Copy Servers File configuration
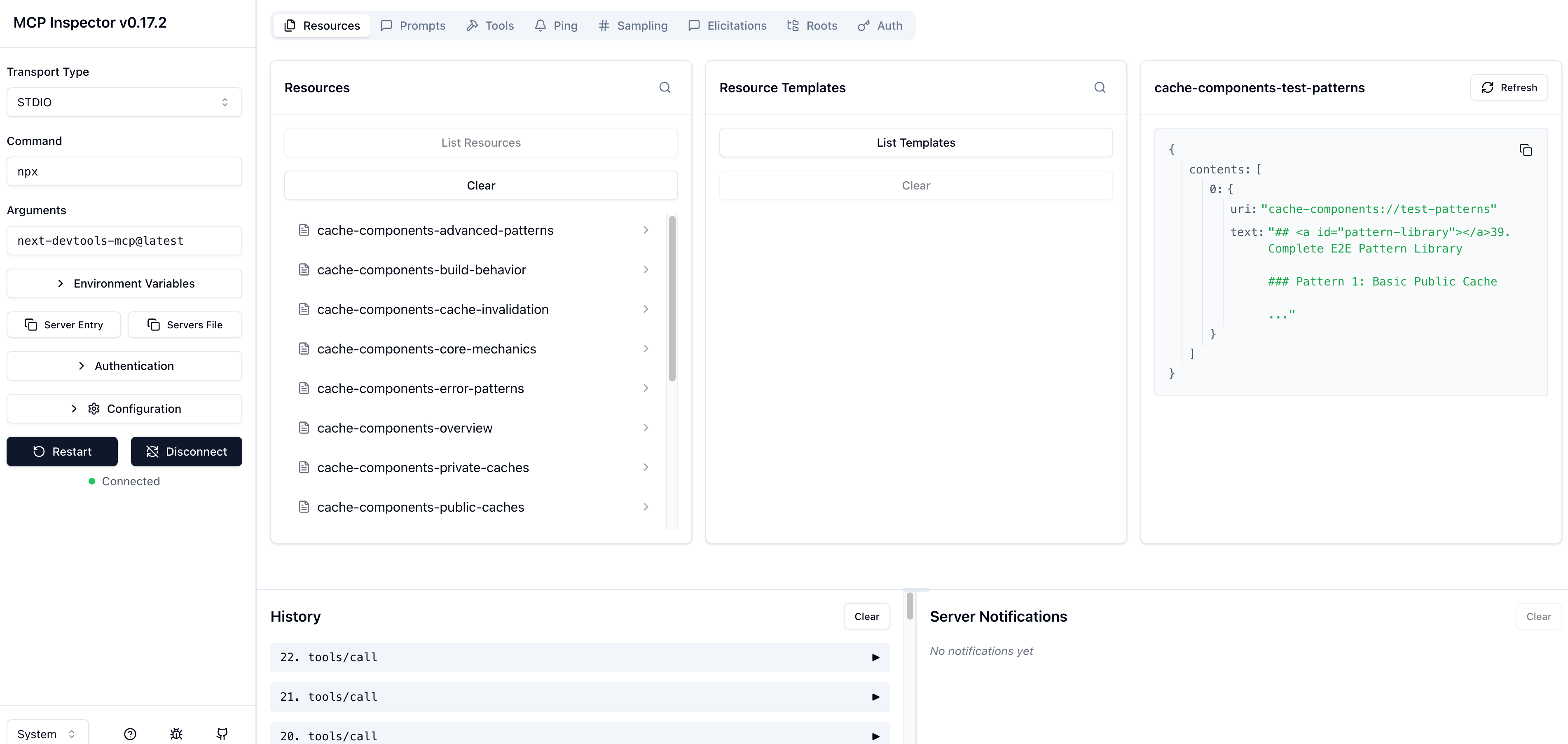The width and height of the screenshot is (1568, 744). (x=185, y=325)
